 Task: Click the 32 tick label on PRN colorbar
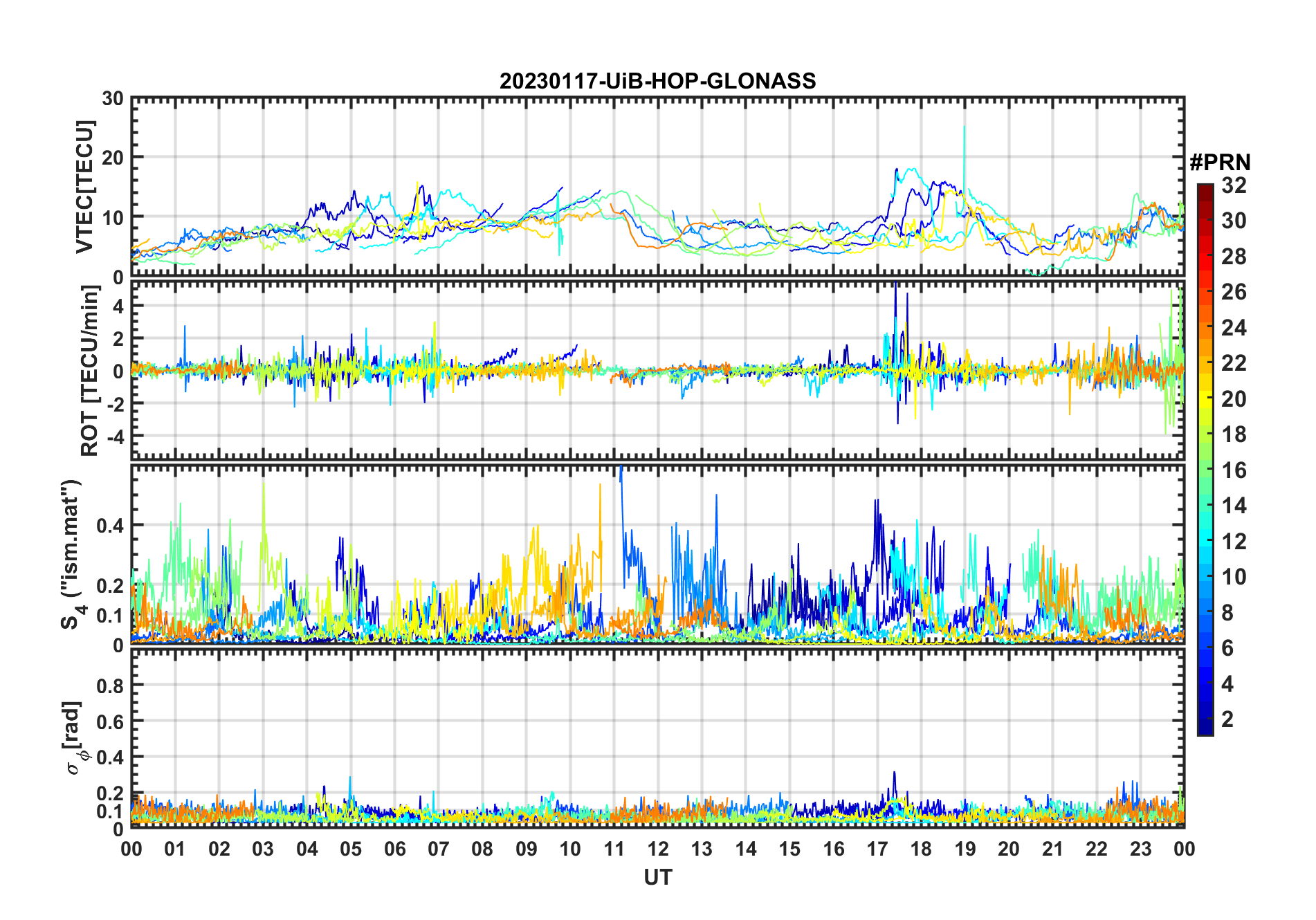(1234, 185)
